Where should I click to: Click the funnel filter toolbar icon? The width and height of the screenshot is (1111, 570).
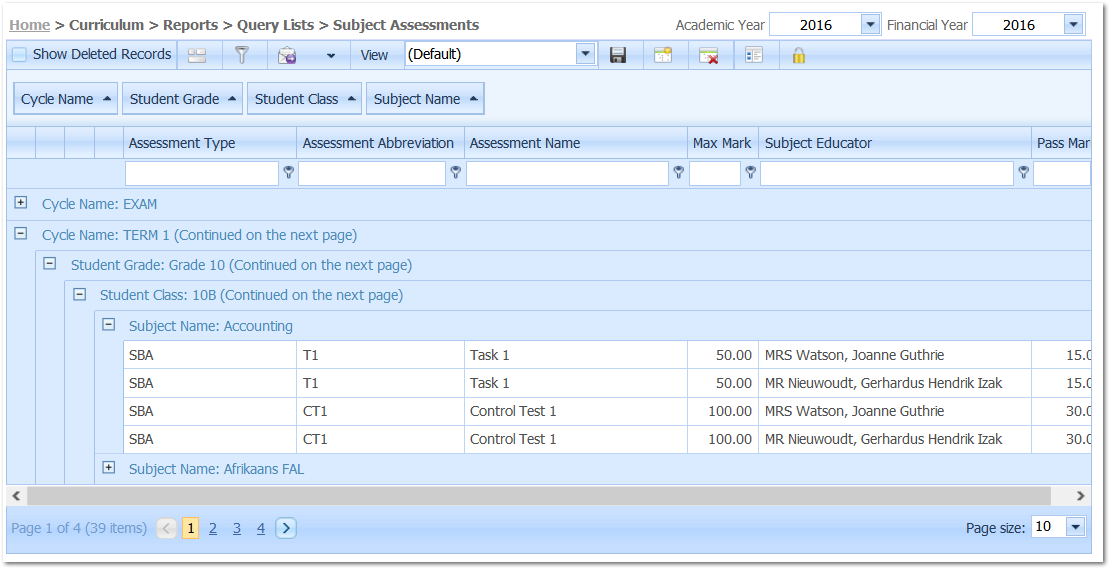[x=242, y=55]
